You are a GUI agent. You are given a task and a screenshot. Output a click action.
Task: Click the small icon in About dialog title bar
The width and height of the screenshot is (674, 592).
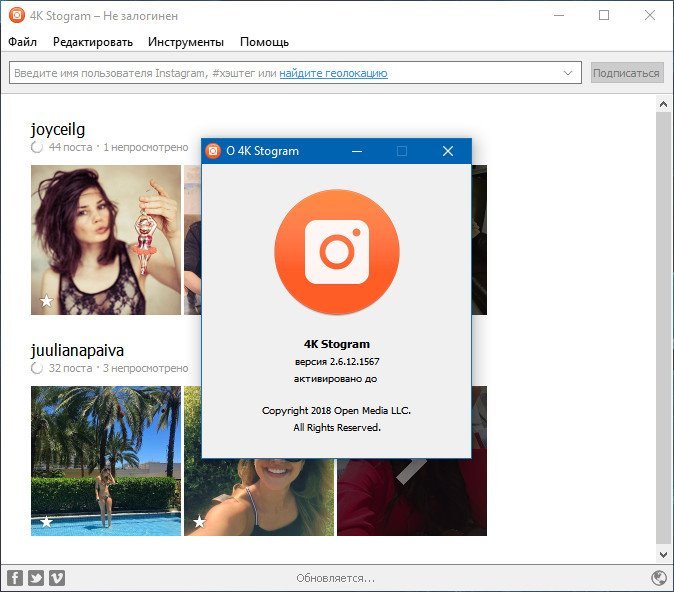[x=213, y=151]
